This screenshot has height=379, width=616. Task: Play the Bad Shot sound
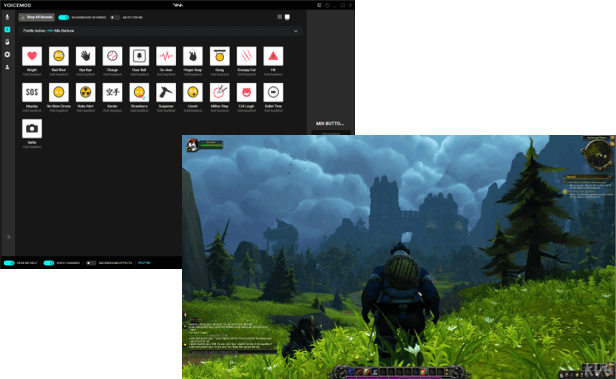(x=59, y=56)
